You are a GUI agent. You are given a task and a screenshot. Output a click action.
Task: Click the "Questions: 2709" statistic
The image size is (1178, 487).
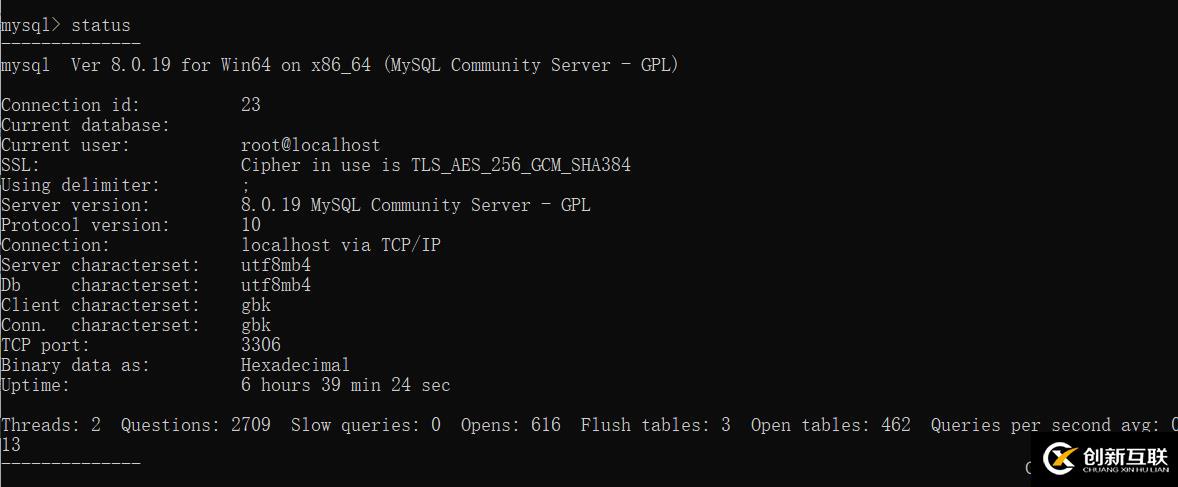[195, 425]
